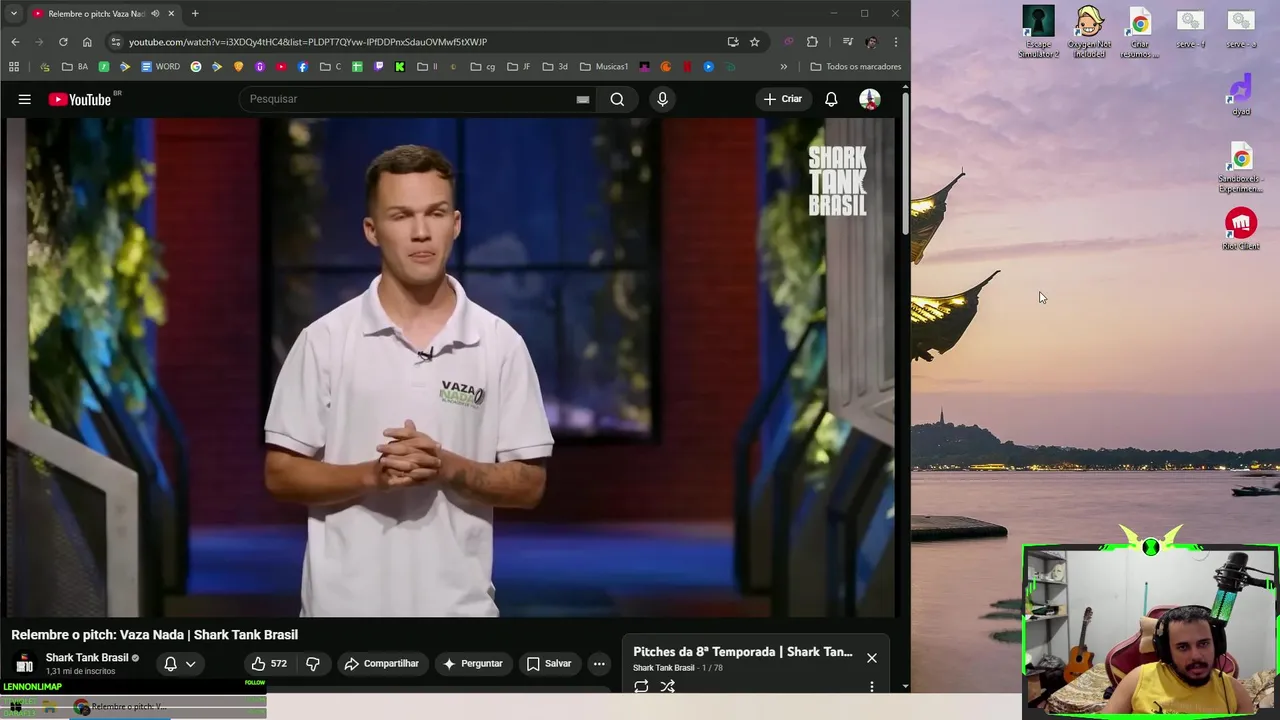Image resolution: width=1280 pixels, height=720 pixels.
Task: Select the dyad desktop shortcut
Action: 1241,94
